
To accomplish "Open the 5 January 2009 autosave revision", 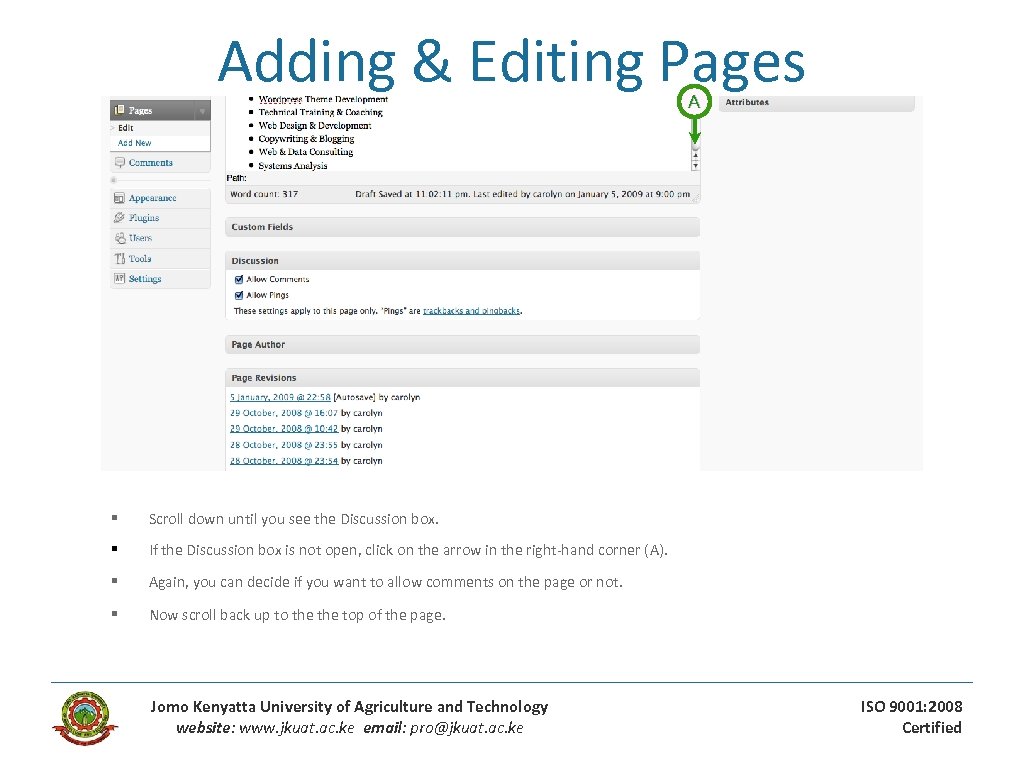I will (x=278, y=397).
